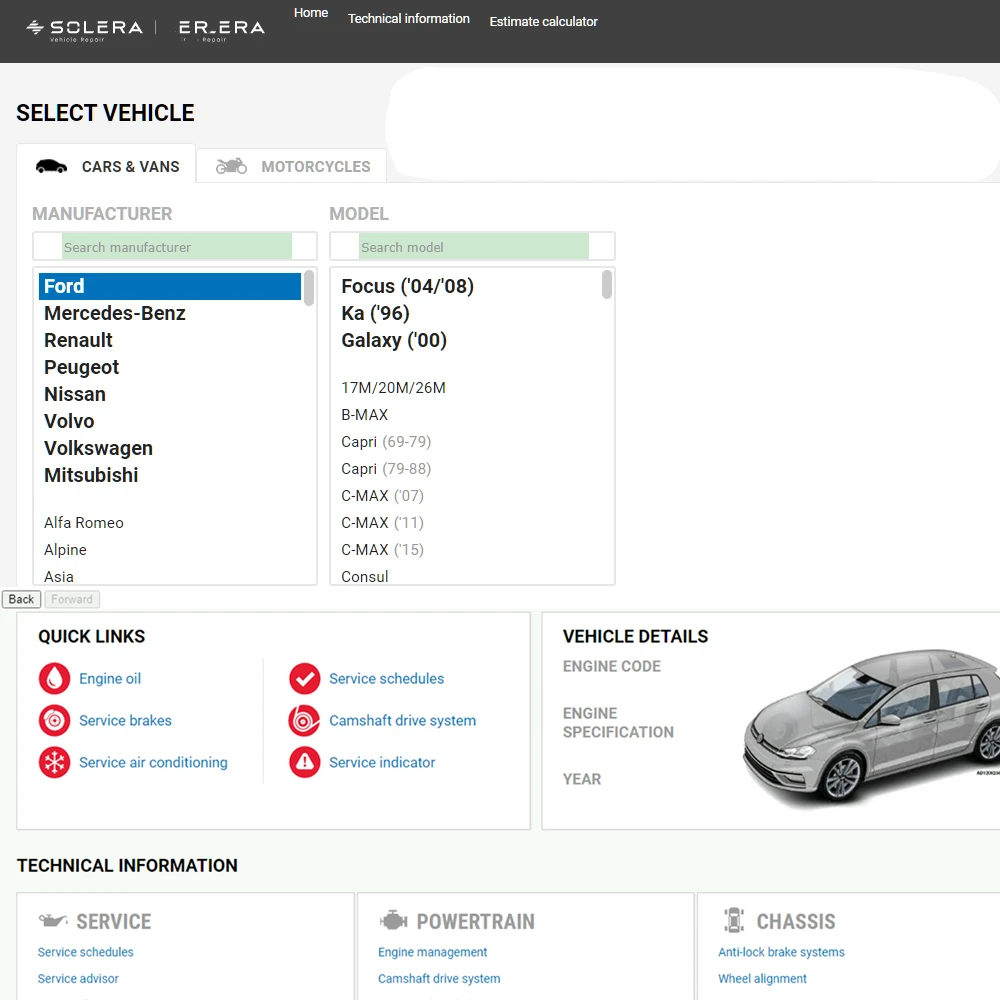The image size is (1000, 1000).
Task: Click the Service schedules checkmark icon
Action: 304,679
